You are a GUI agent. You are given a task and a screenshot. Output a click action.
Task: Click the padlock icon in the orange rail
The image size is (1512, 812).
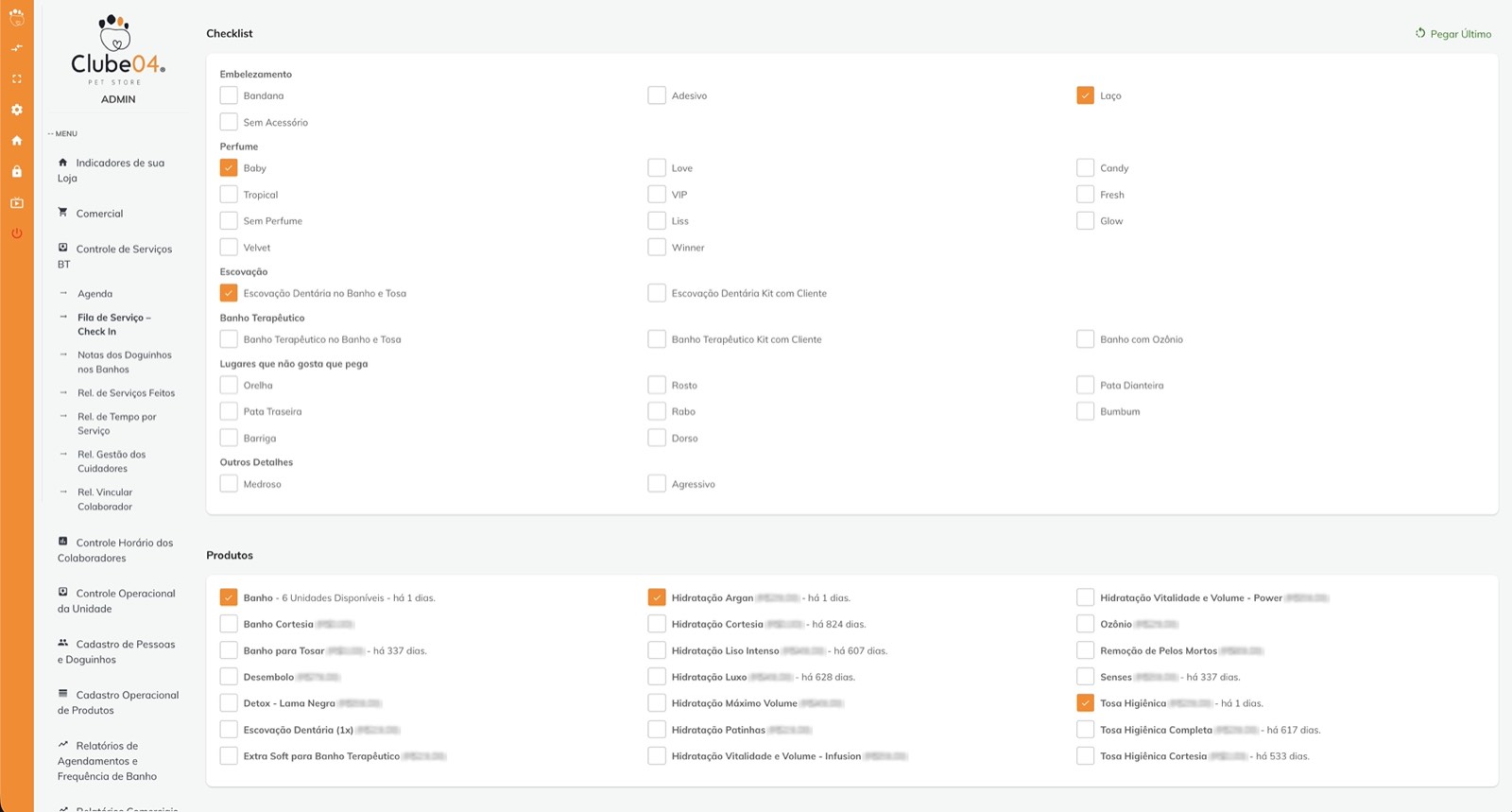pos(16,171)
